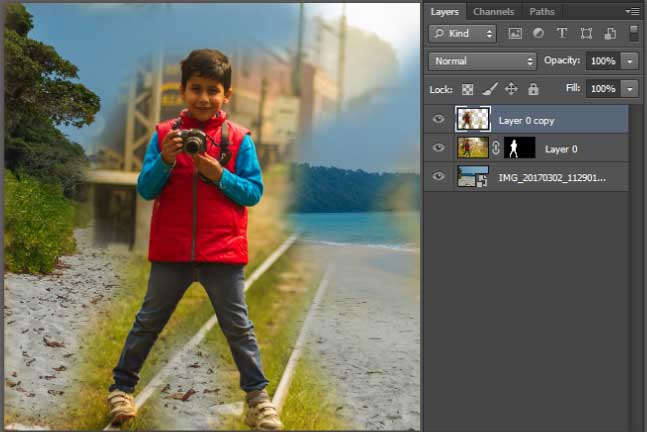Select the Layer 0 copy thumbnail

473,119
